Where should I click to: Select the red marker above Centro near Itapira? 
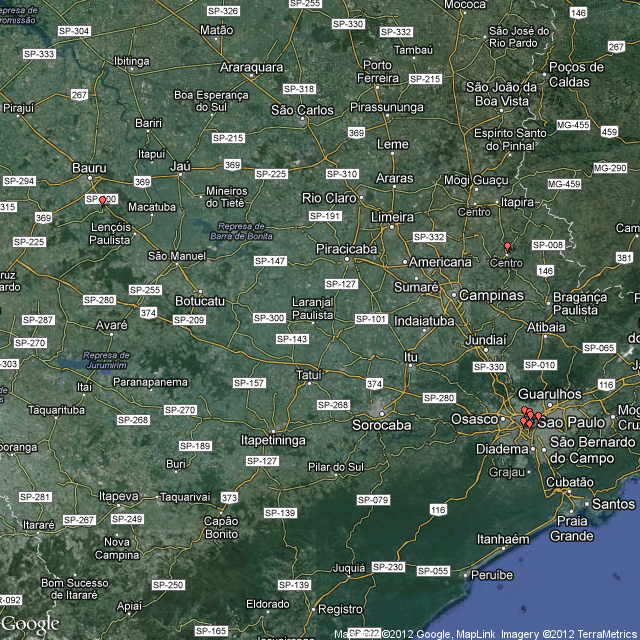coord(507,247)
